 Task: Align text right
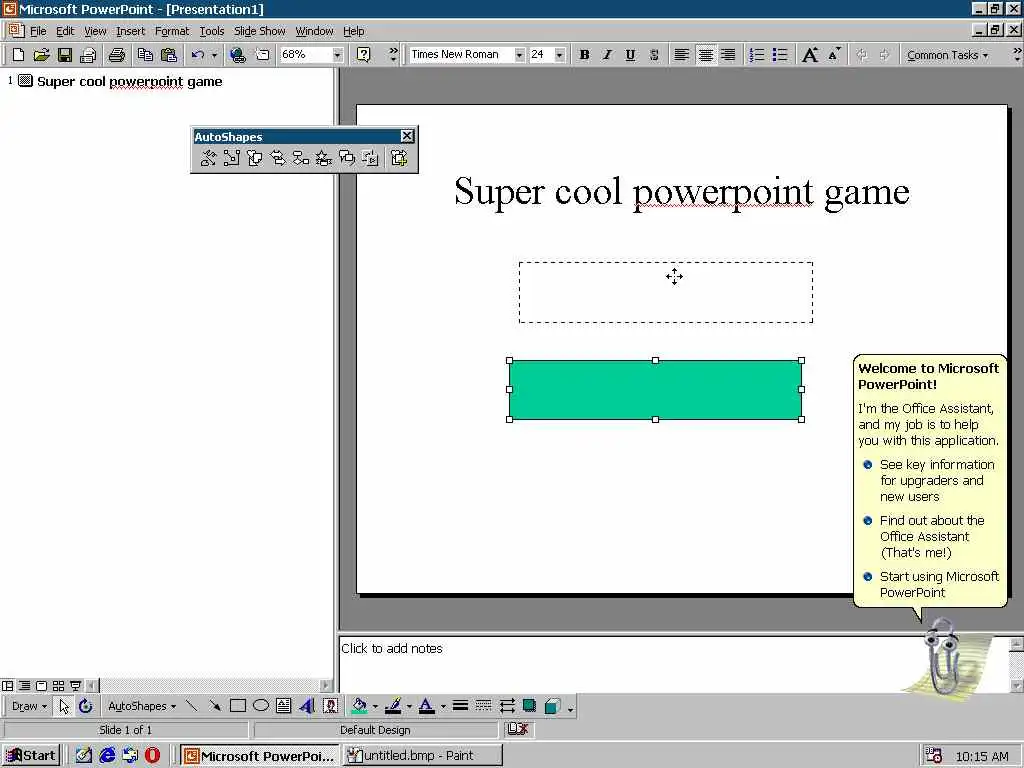[728, 55]
